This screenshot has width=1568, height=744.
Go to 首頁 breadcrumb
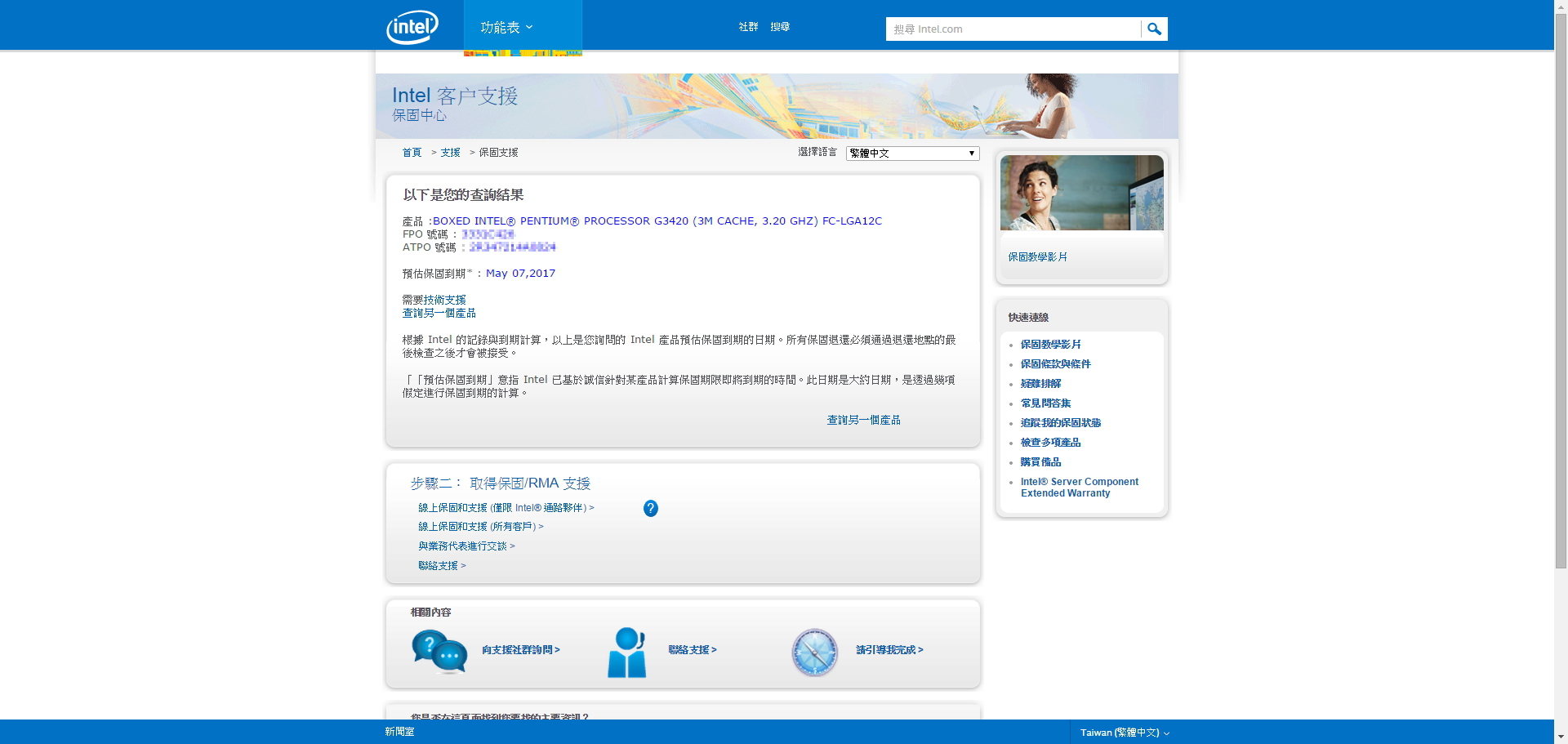click(412, 153)
